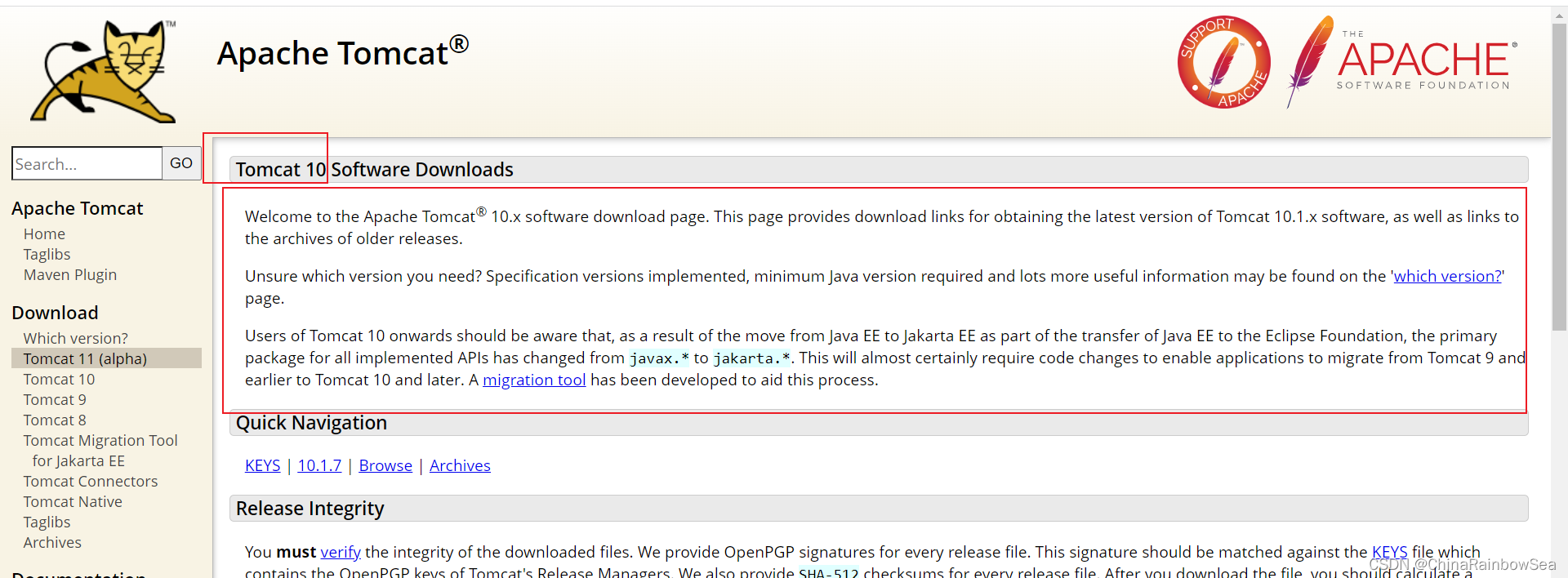
Task: Follow the 'which version?' link in paragraph
Action: click(x=1447, y=276)
